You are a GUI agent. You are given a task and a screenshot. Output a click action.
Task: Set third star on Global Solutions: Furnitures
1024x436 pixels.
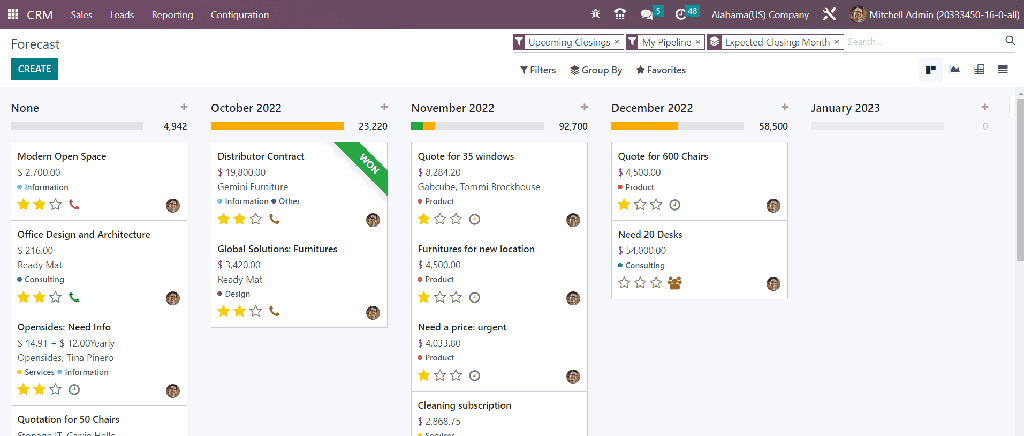[x=256, y=311]
